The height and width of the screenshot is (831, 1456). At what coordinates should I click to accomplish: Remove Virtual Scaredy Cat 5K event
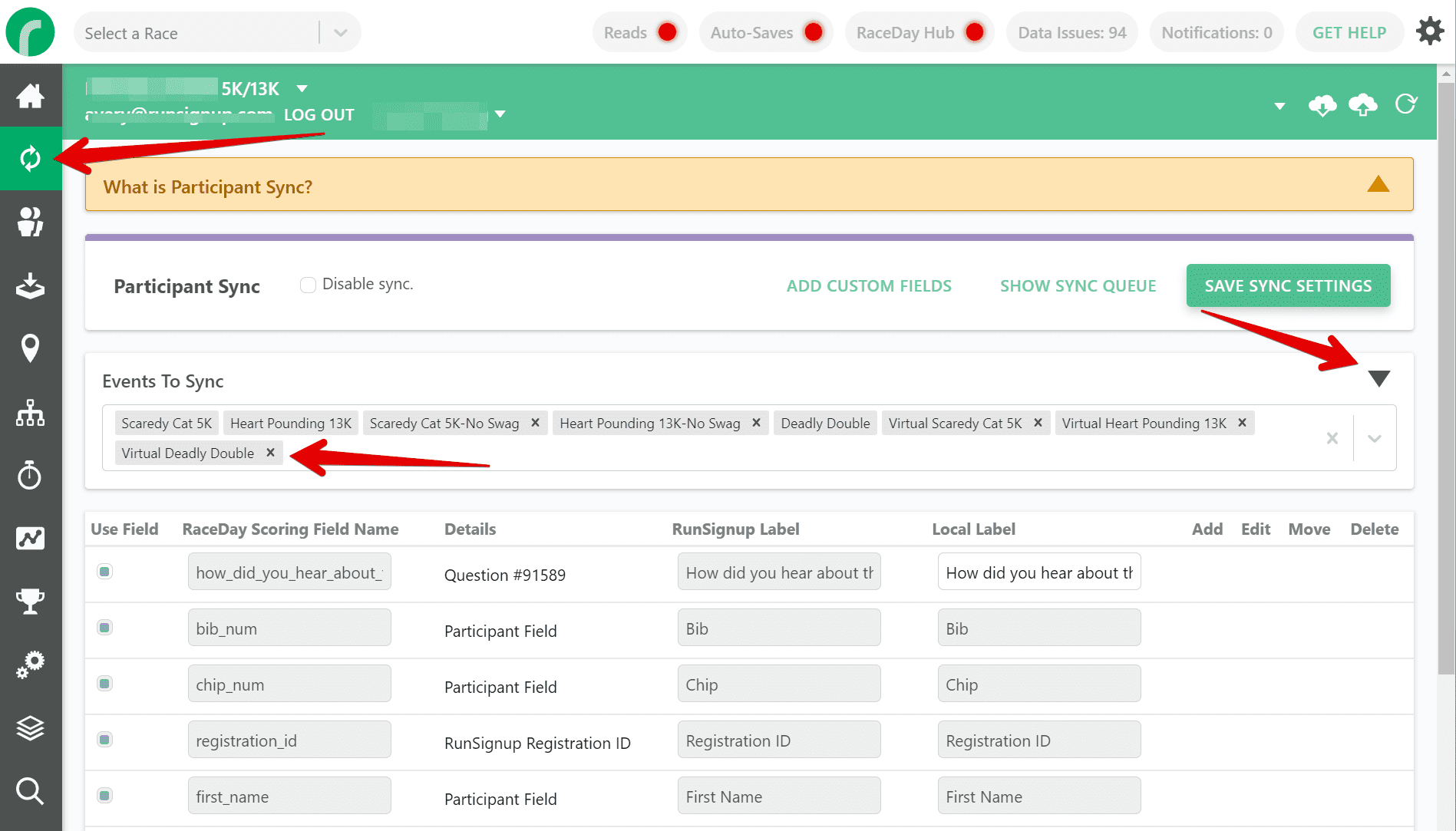(x=1038, y=423)
